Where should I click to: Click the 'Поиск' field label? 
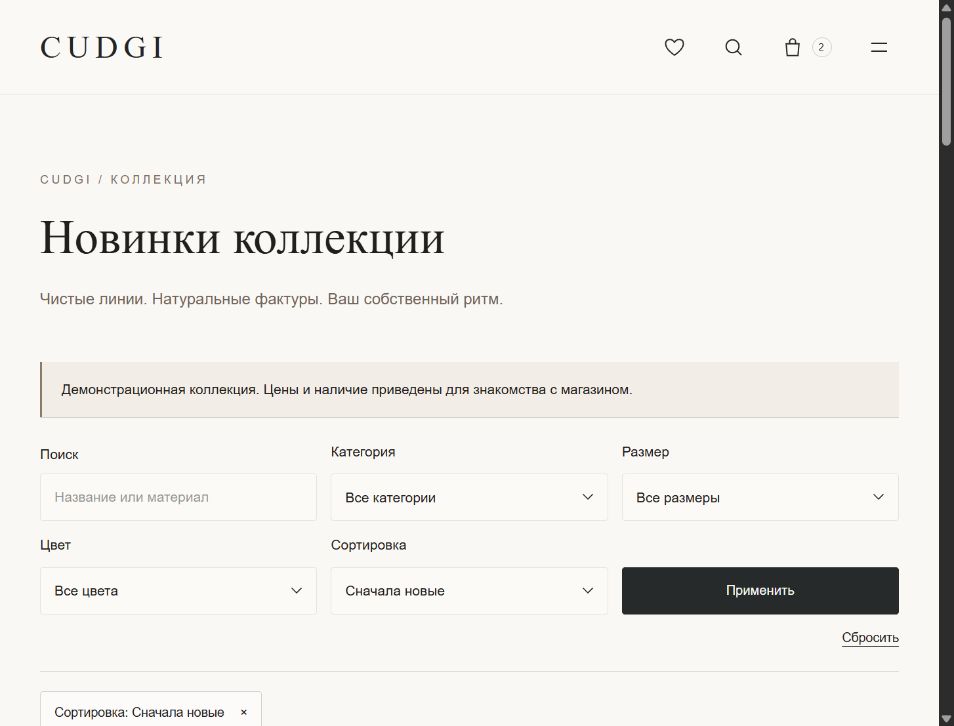point(59,455)
